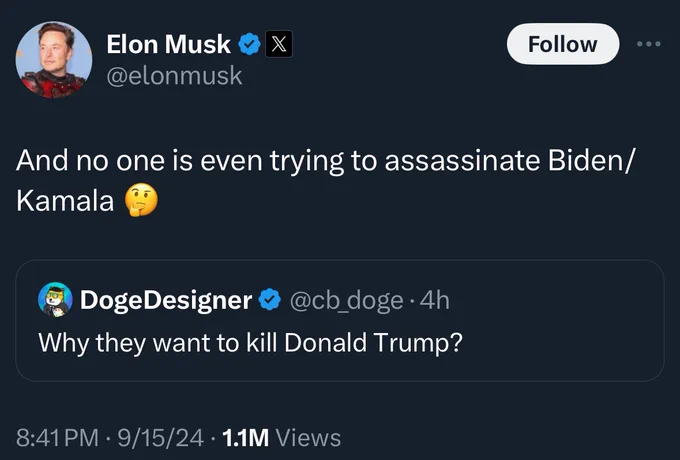Open Elon Musk's profile picture

(x=54, y=59)
